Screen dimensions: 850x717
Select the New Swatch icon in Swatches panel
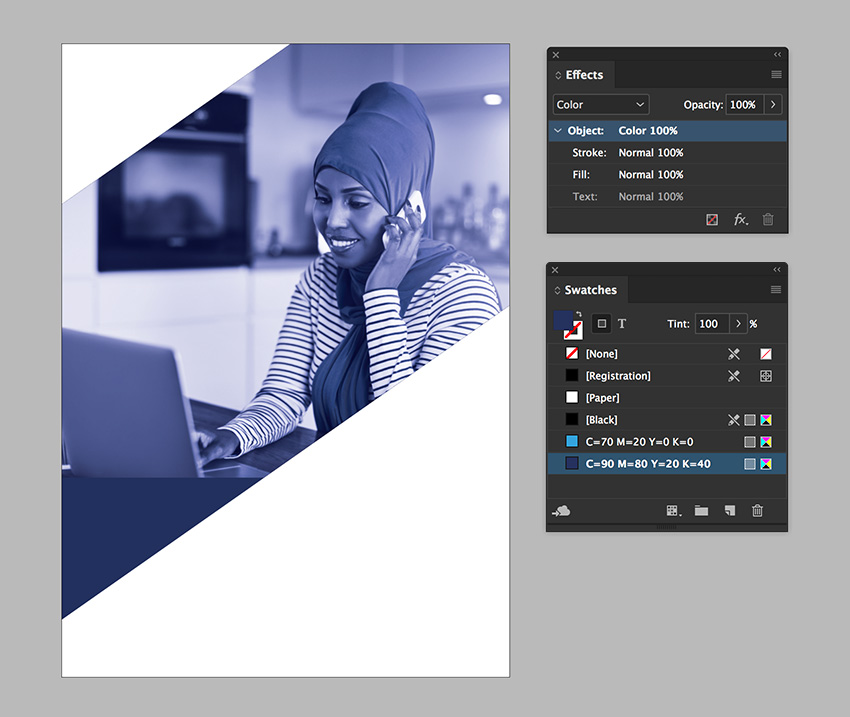729,511
